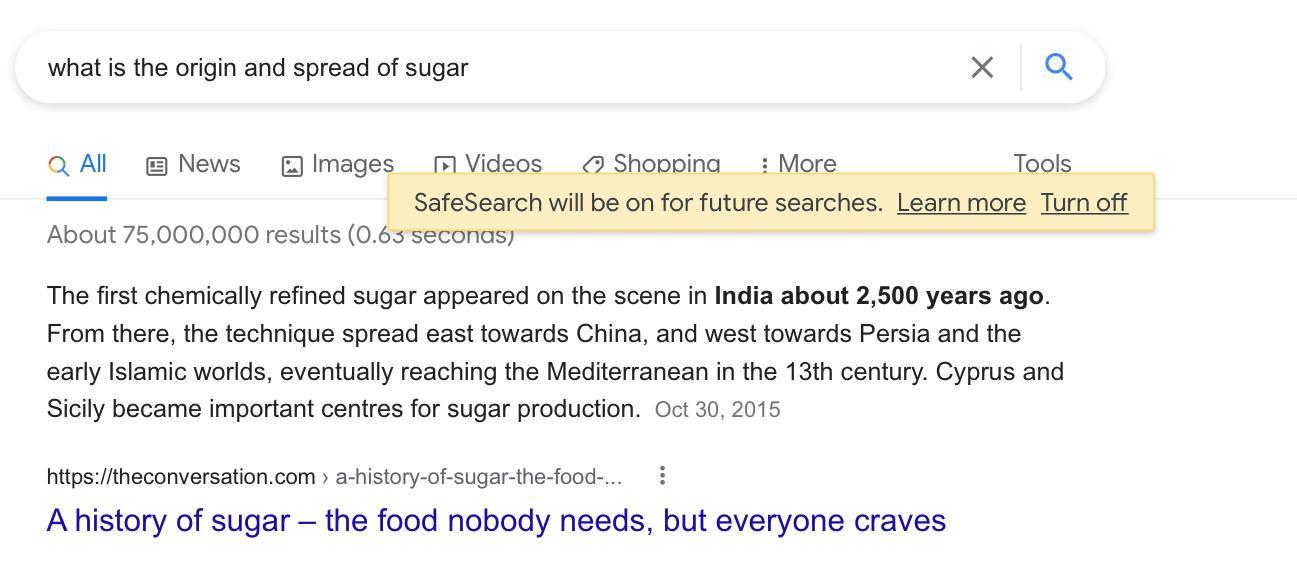Open the three-dot options for theconversation.com result
1297x566 pixels.
662,476
